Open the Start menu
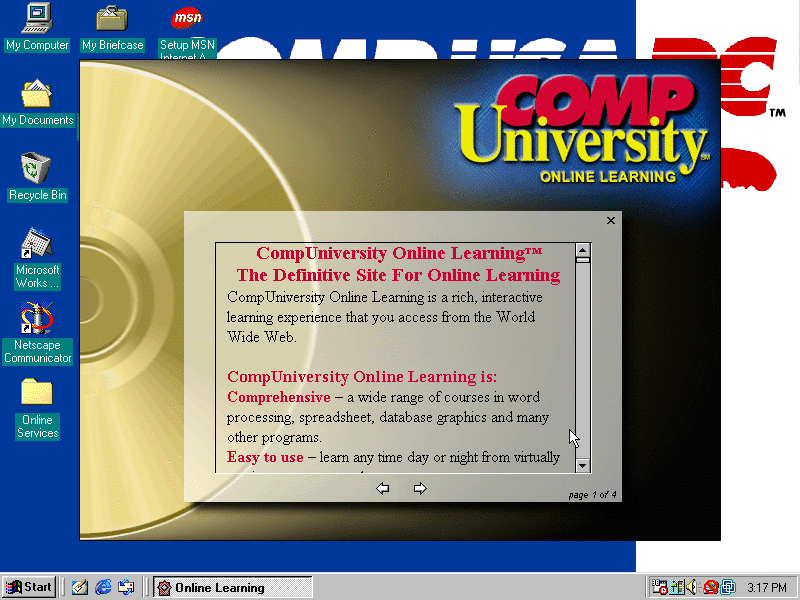800x600 pixels. pyautogui.click(x=28, y=587)
